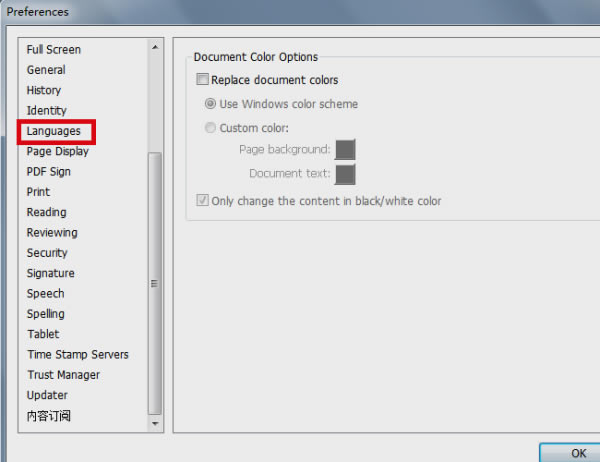The width and height of the screenshot is (600, 462).
Task: Select the Spelling category
Action: [x=46, y=313]
